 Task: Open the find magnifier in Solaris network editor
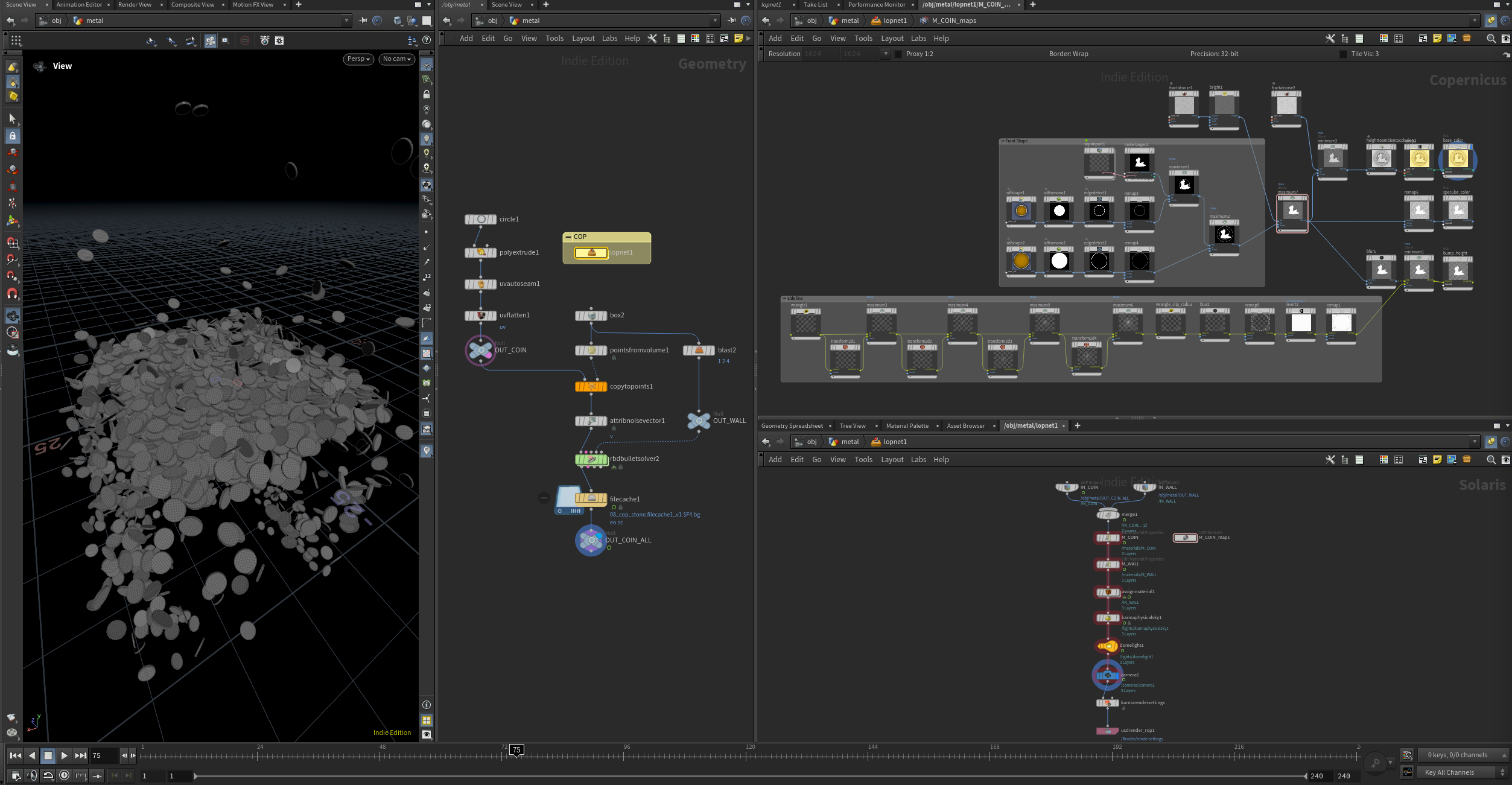coord(1491,460)
